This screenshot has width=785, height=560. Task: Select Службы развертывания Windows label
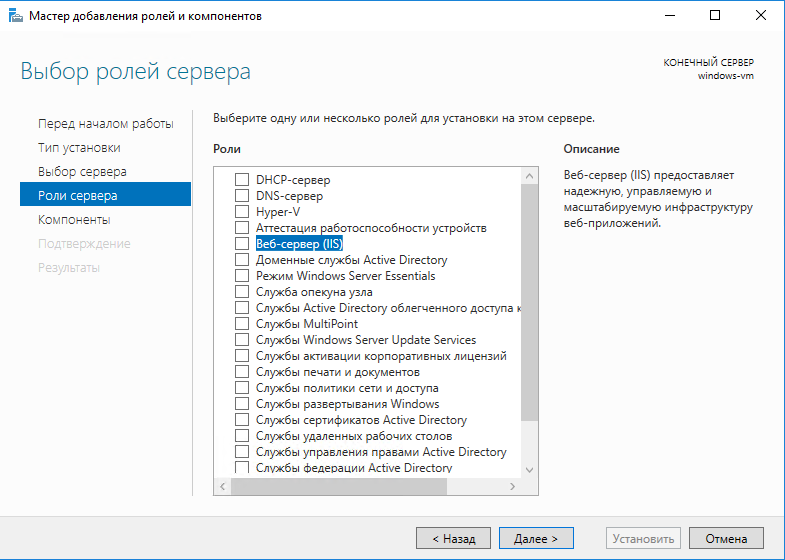pyautogui.click(x=347, y=404)
